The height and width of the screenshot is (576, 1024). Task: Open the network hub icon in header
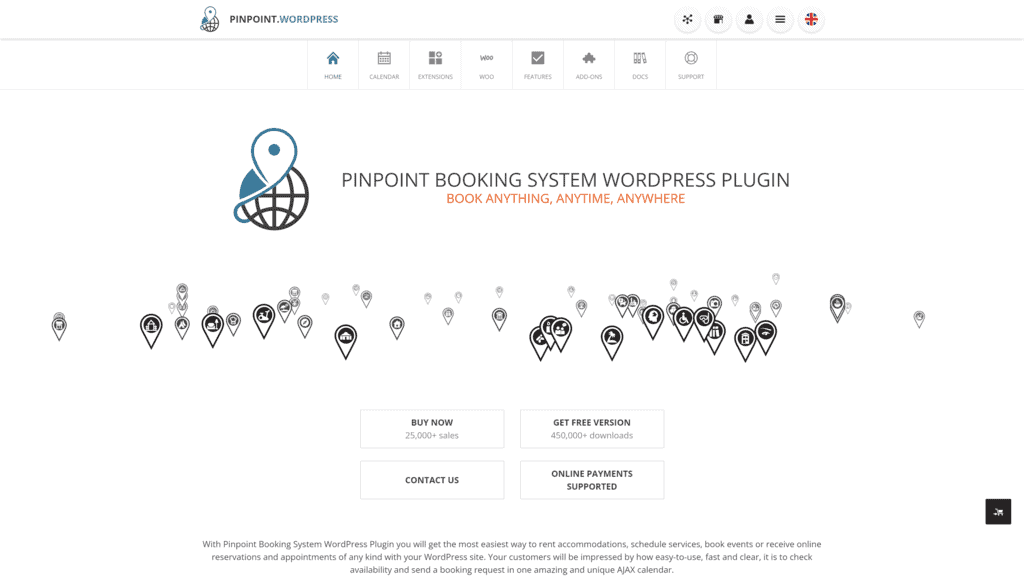[687, 20]
